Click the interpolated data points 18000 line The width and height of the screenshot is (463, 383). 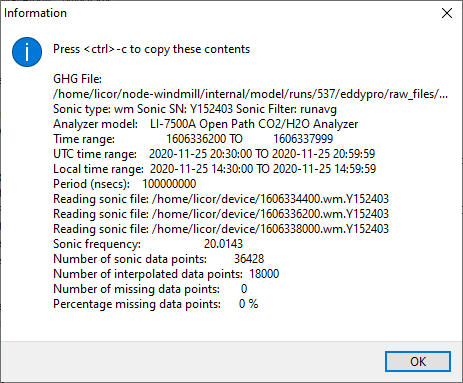[x=166, y=274]
